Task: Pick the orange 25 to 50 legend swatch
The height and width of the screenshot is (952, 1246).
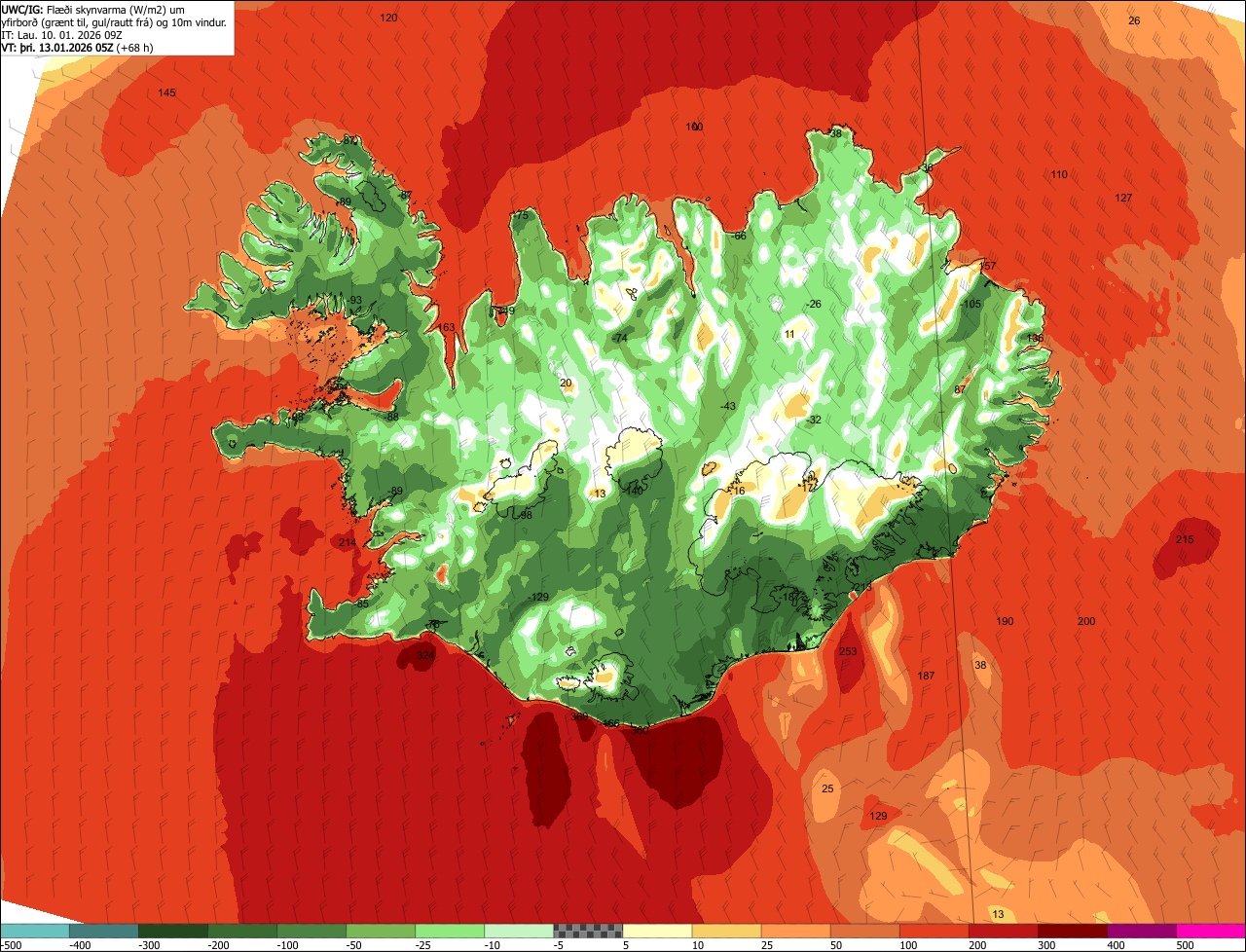Action: (795, 931)
